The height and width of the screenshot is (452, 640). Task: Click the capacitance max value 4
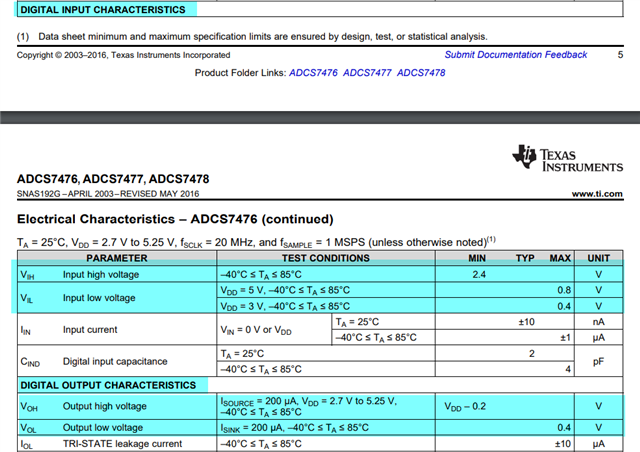click(x=568, y=370)
